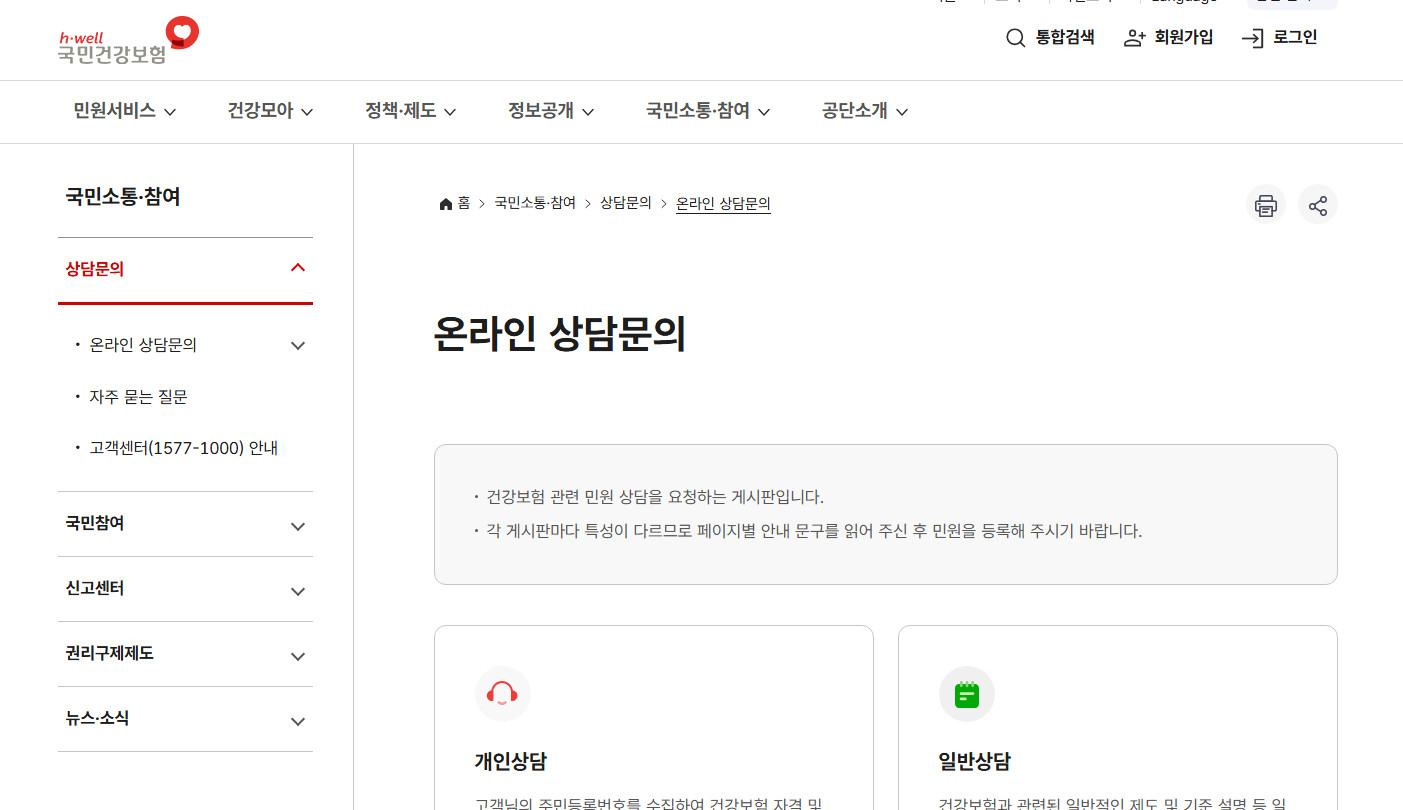Viewport: 1403px width, 810px height.
Task: Open the share icon next to print
Action: [1317, 204]
